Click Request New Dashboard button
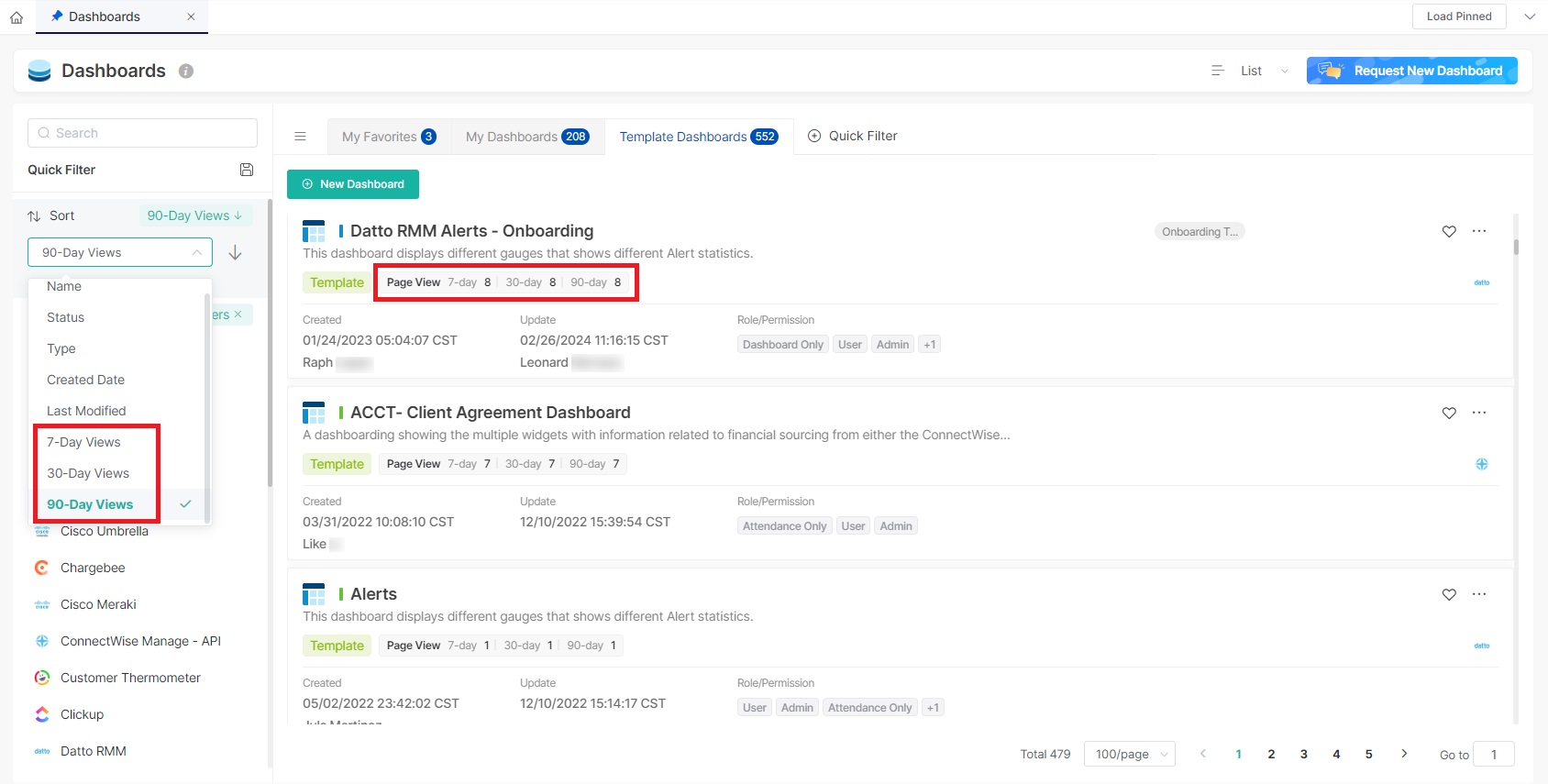 pyautogui.click(x=1411, y=71)
